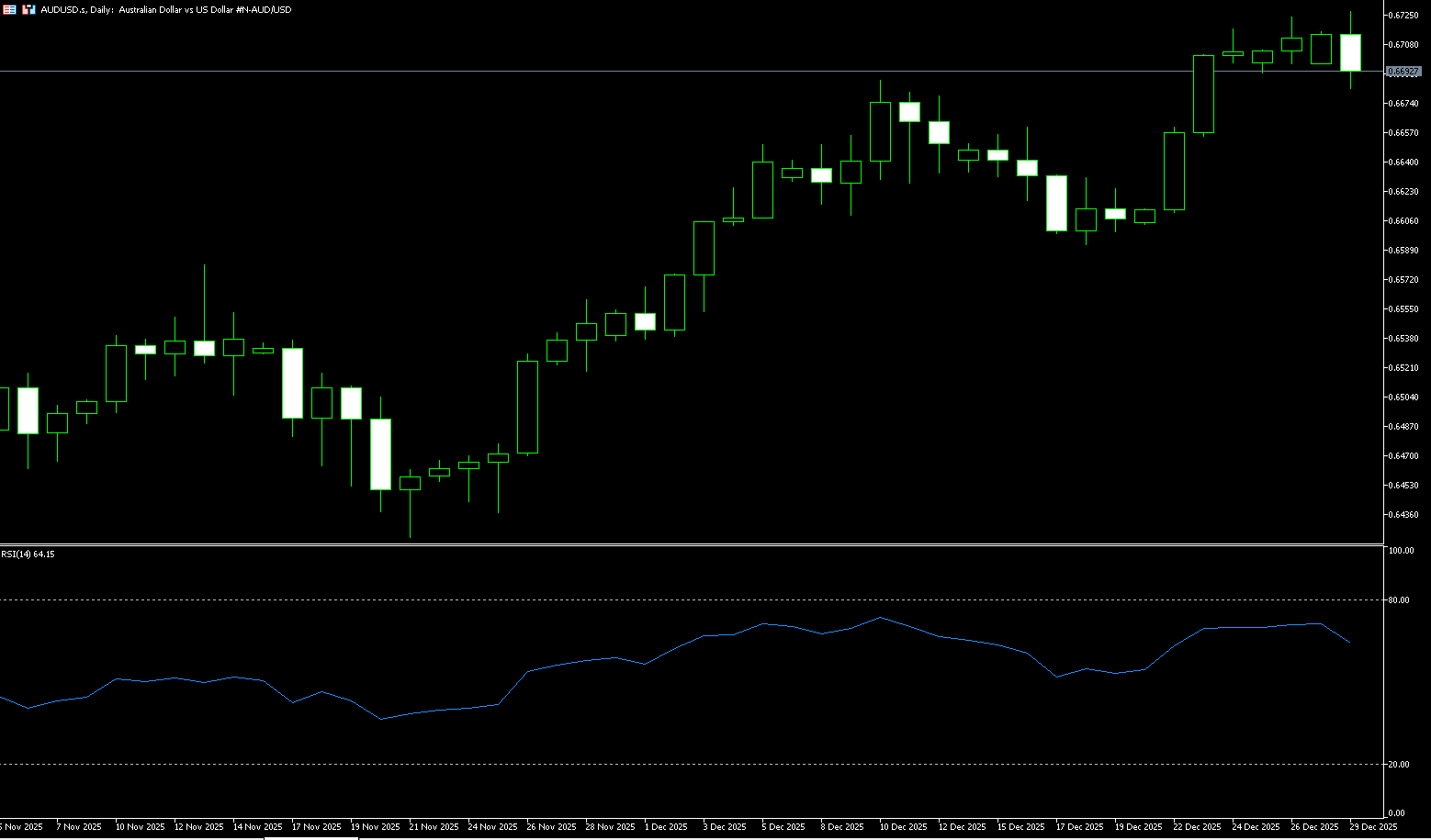The height and width of the screenshot is (840, 1431).
Task: Select the latest white candle on 29 Dec
Action: pos(1350,52)
